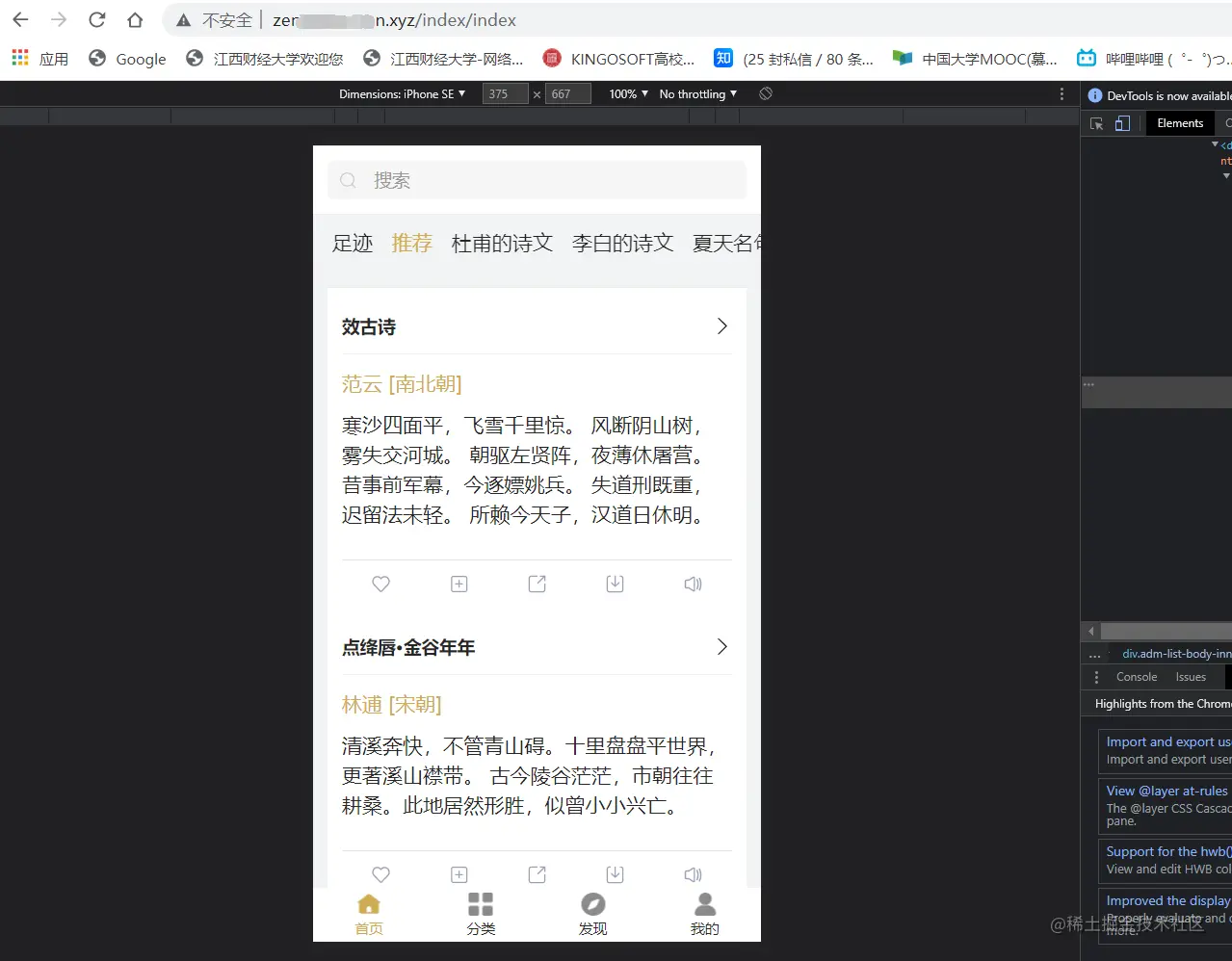Click the address bar URL

(394, 20)
